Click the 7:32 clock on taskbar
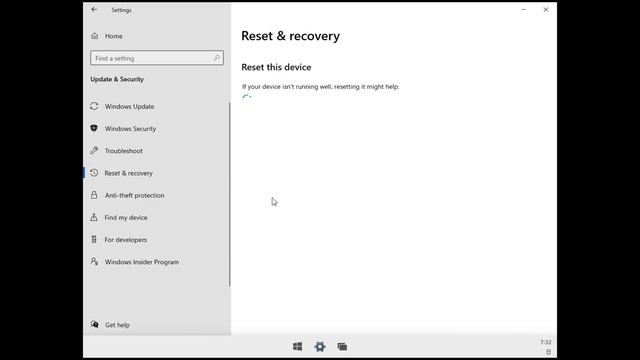This screenshot has width=640, height=360. [x=545, y=342]
